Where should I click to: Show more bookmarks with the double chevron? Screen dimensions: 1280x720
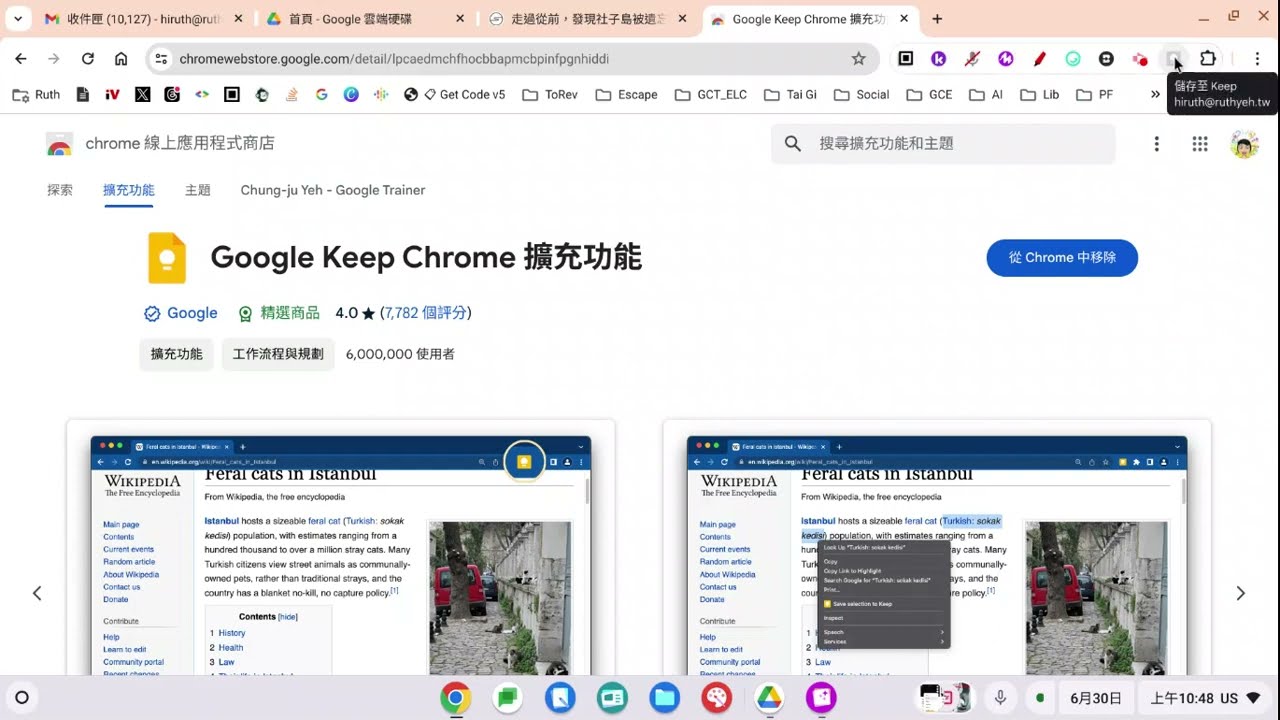click(1155, 95)
